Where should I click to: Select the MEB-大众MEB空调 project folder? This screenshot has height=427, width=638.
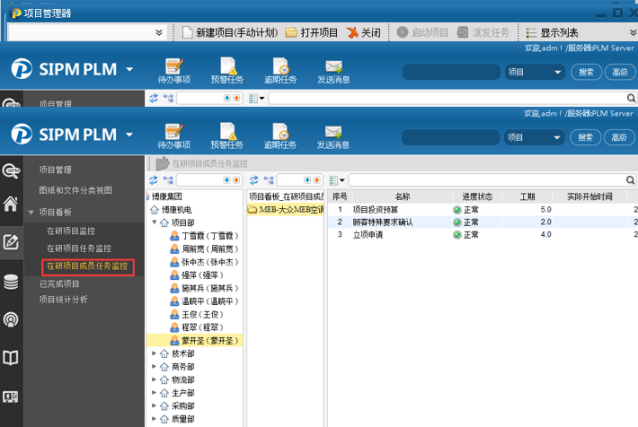coord(286,210)
